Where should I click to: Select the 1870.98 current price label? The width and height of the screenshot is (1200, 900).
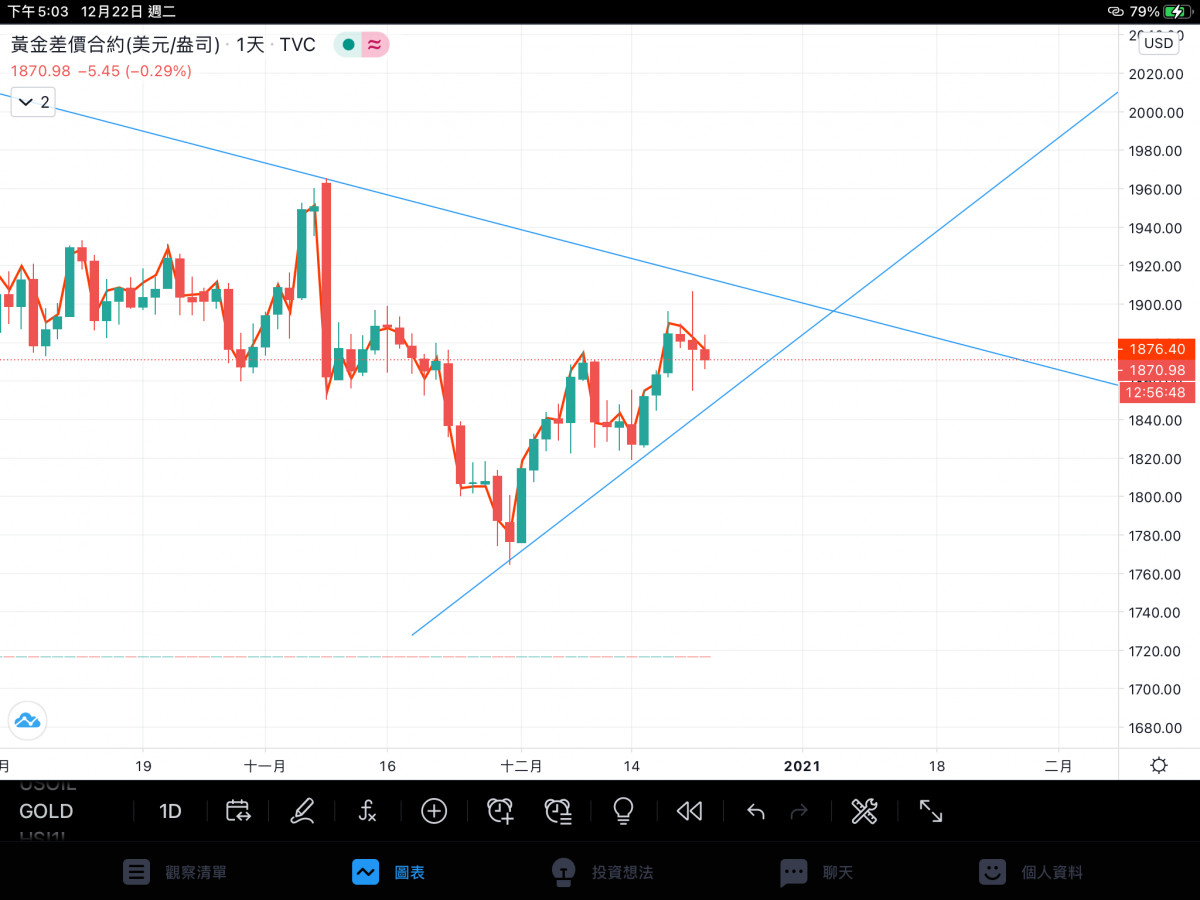click(x=1157, y=370)
